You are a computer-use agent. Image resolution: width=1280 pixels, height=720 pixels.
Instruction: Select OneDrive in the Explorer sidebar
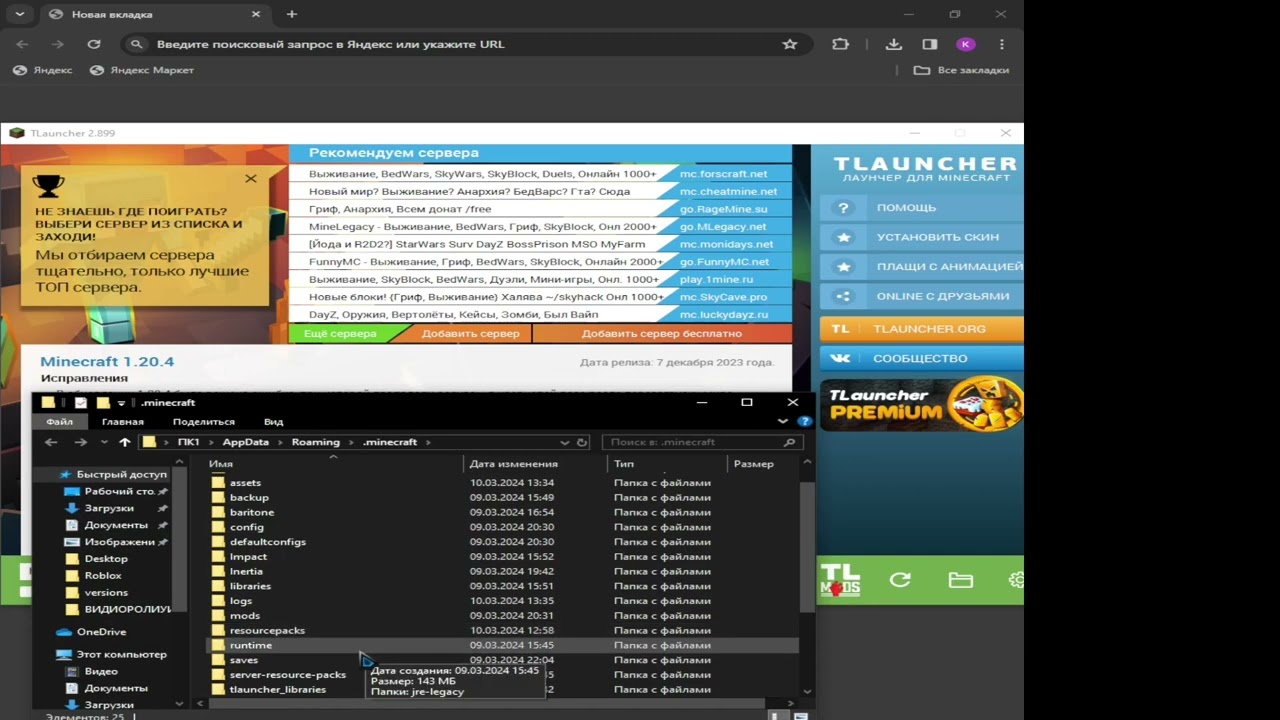(x=101, y=632)
